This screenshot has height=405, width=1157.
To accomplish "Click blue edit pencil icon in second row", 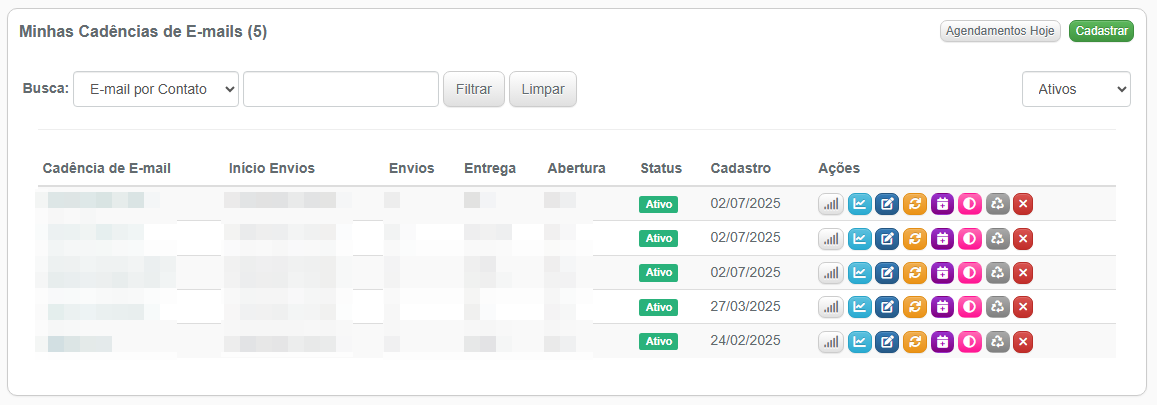I will (x=886, y=239).
